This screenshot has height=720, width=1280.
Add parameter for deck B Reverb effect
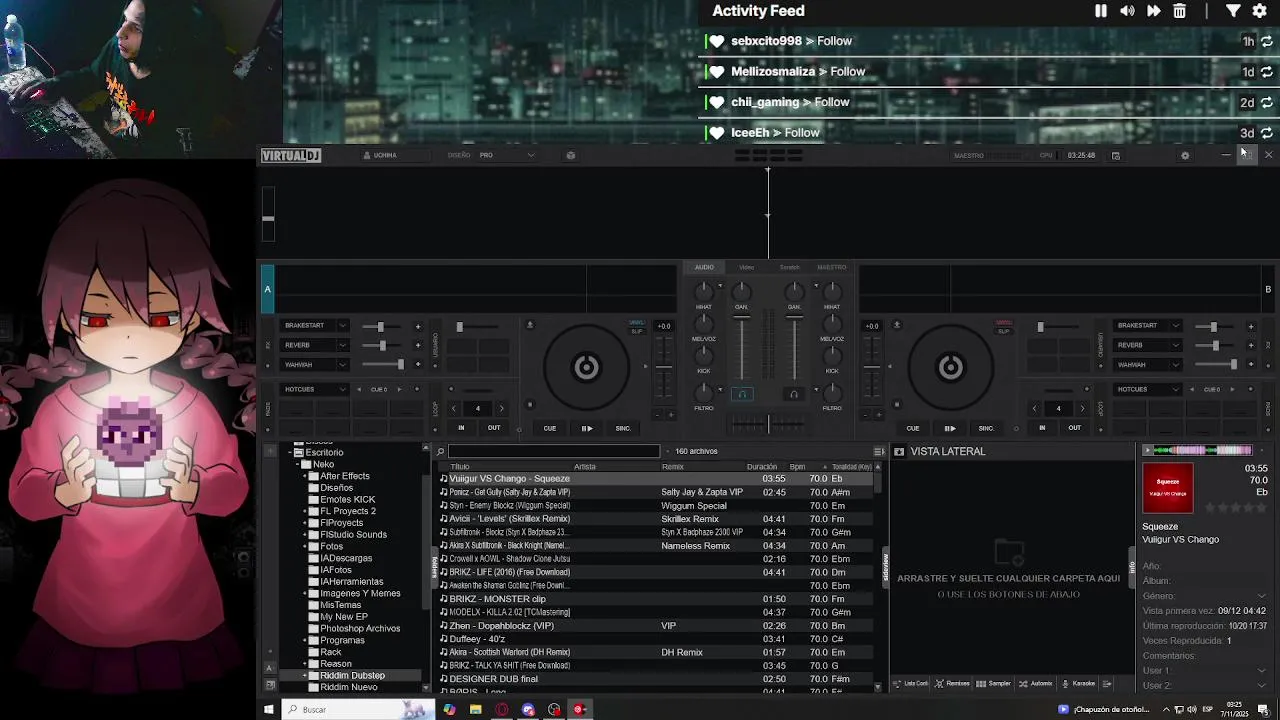pos(1250,345)
